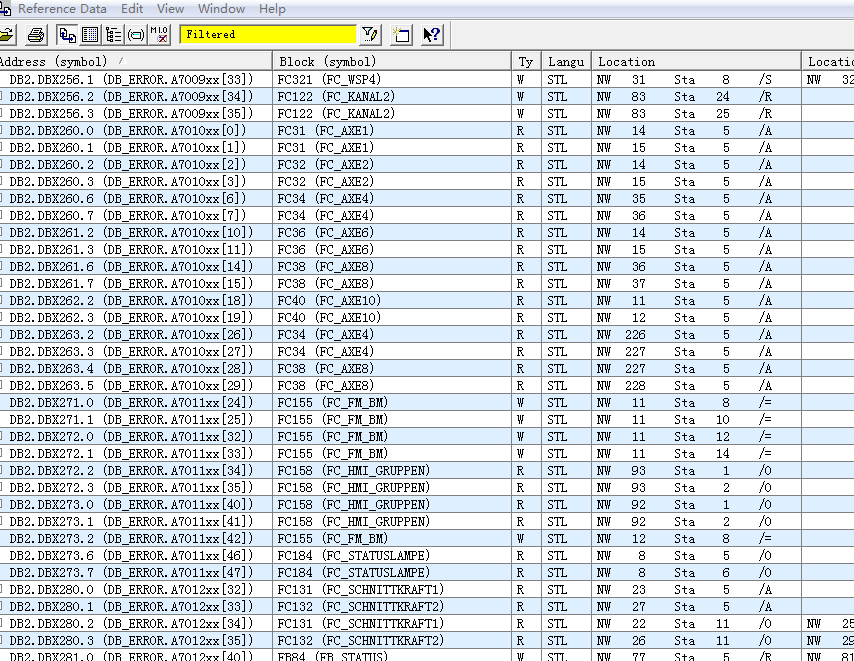Click the Langu column header
Image resolution: width=854 pixels, height=661 pixels.
[565, 62]
